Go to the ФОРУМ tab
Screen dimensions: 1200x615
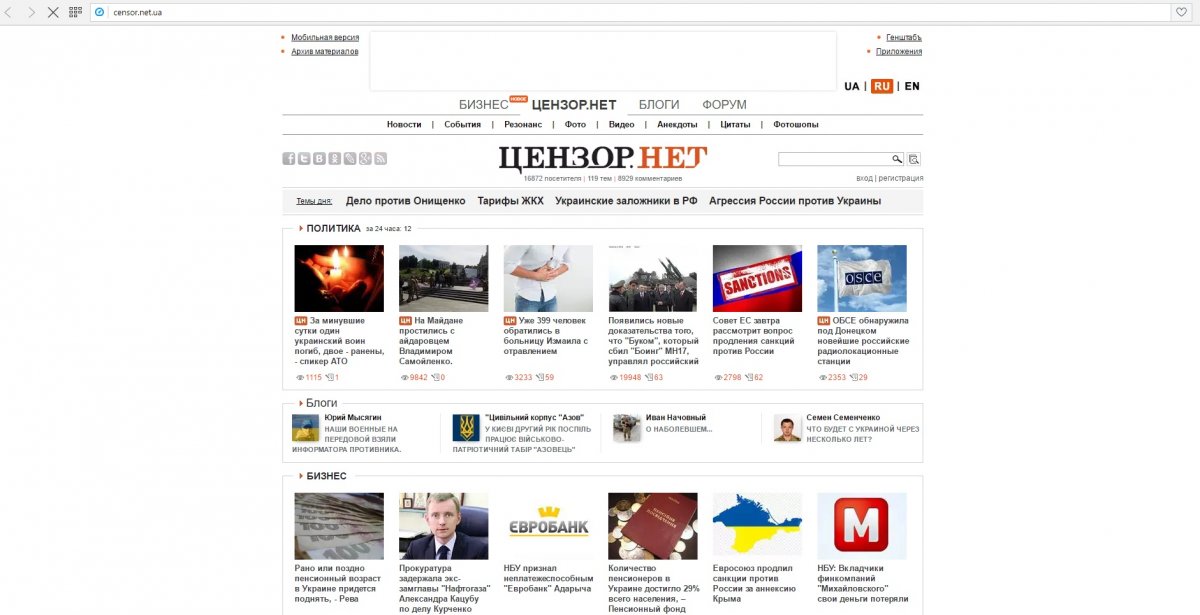(724, 105)
